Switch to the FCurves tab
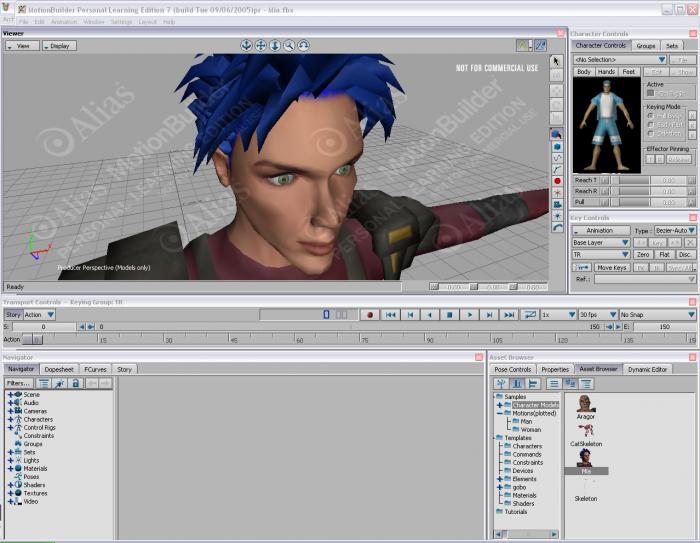This screenshot has width=700, height=543. (x=95, y=369)
